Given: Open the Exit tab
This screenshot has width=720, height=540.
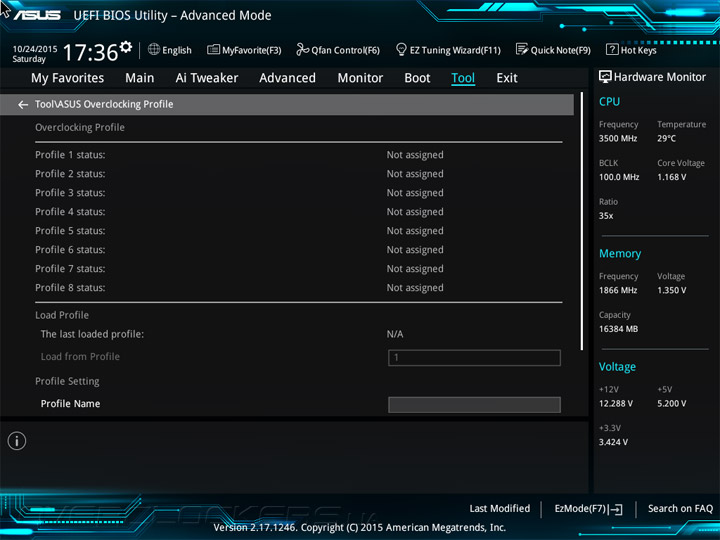Looking at the screenshot, I should click(506, 78).
